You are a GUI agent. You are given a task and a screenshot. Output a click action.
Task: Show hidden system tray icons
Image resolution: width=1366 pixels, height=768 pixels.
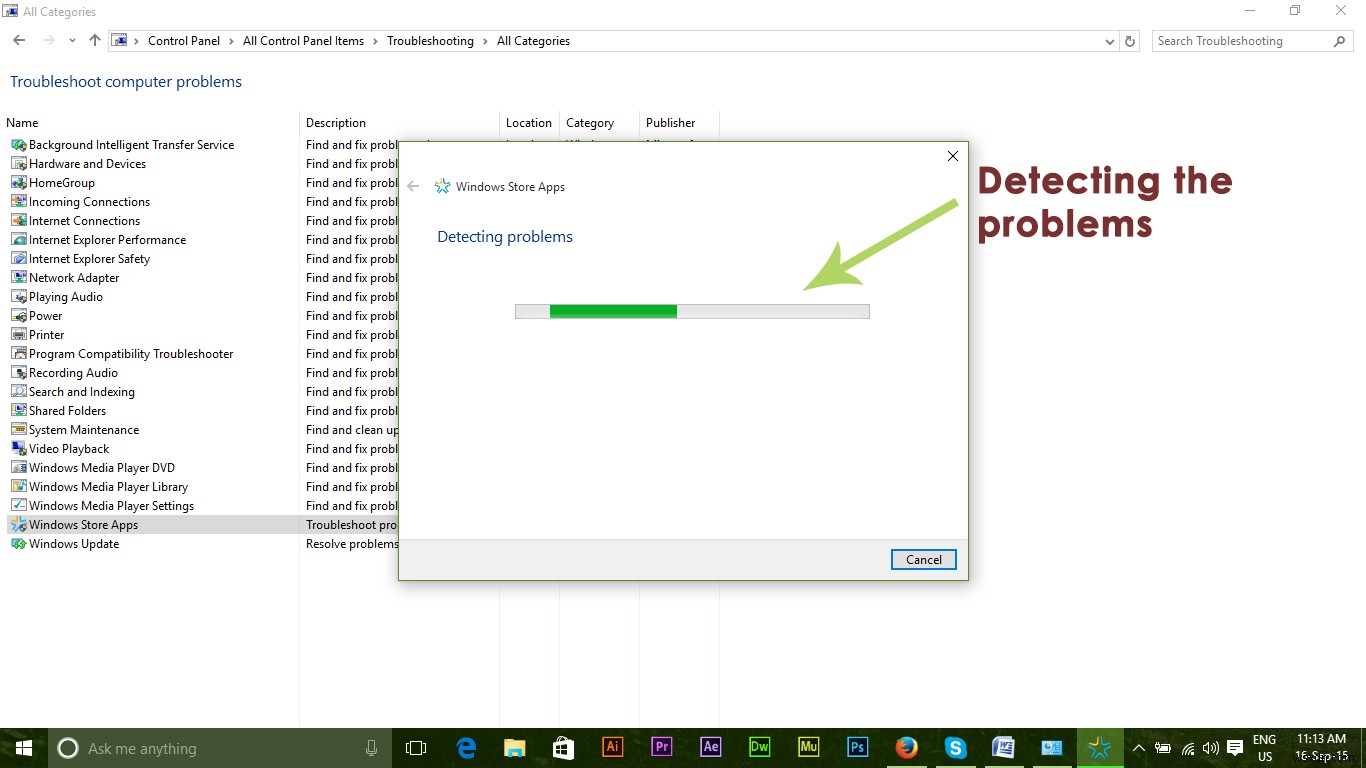[1138, 748]
